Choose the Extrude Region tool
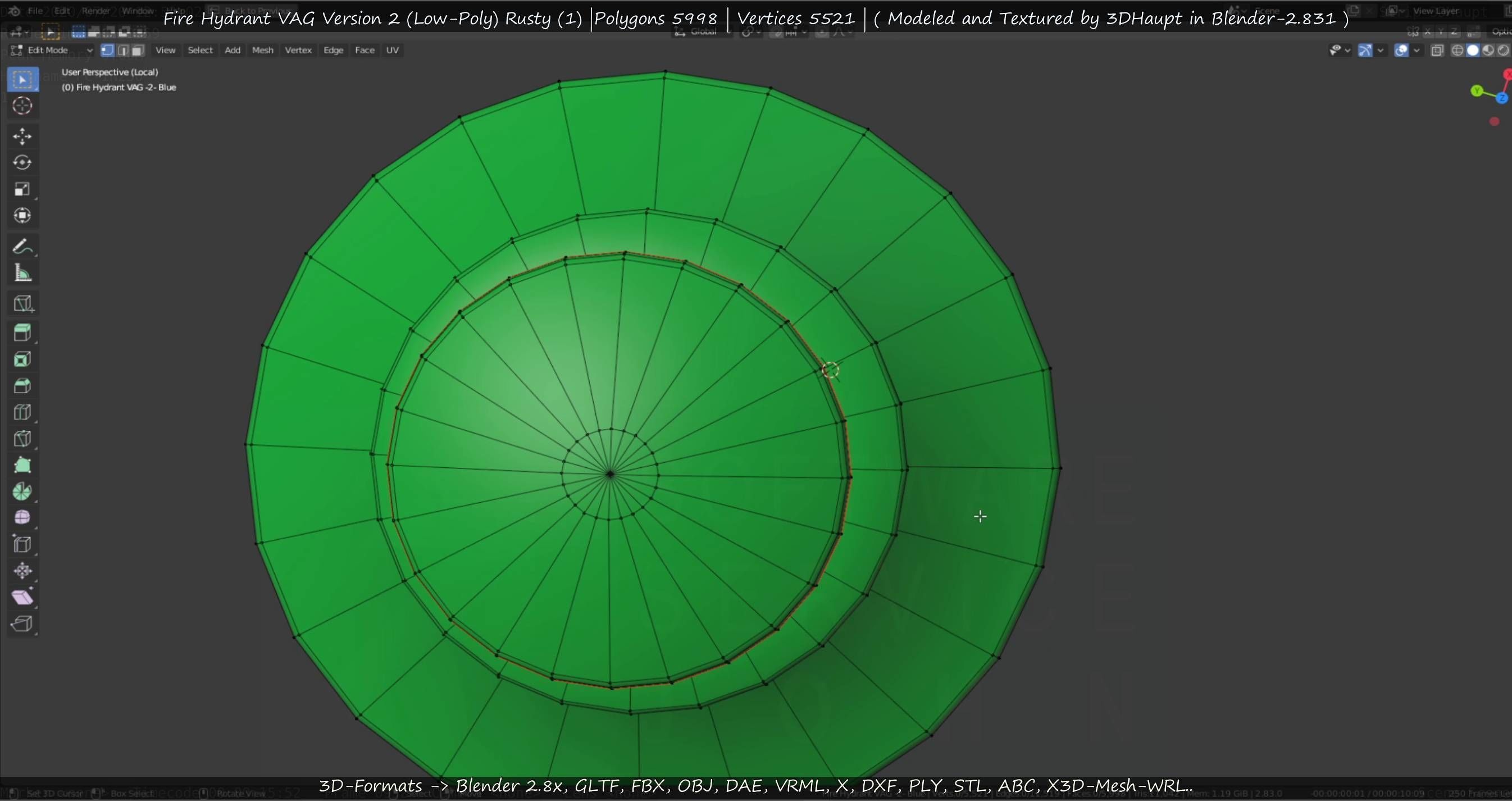 22,333
